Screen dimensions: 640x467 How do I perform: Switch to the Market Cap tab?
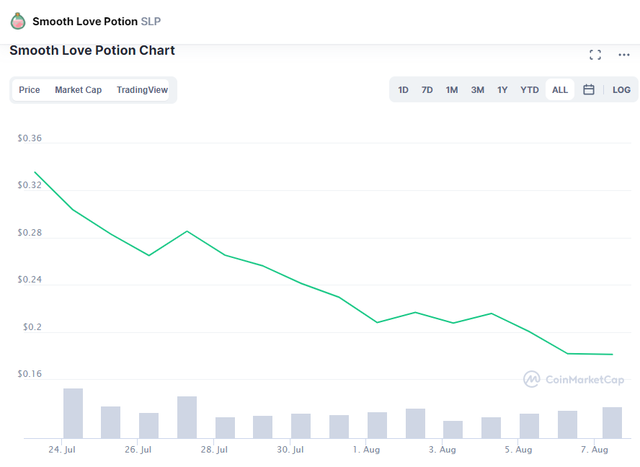(78, 90)
